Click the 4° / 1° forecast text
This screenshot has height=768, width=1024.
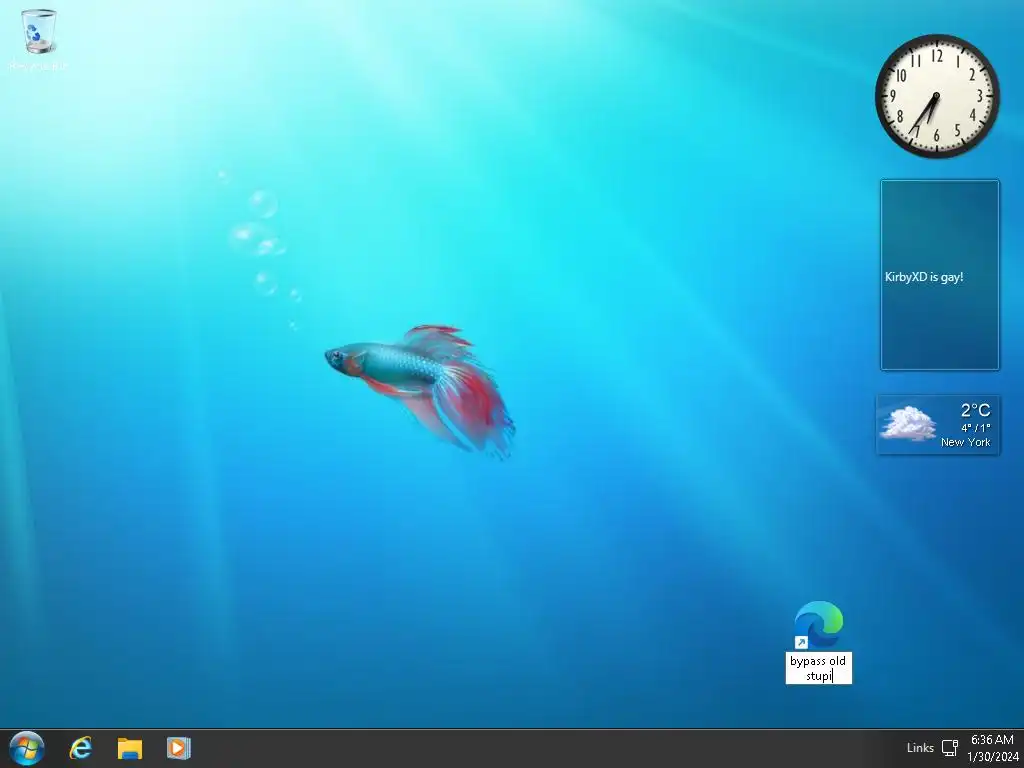[976, 428]
